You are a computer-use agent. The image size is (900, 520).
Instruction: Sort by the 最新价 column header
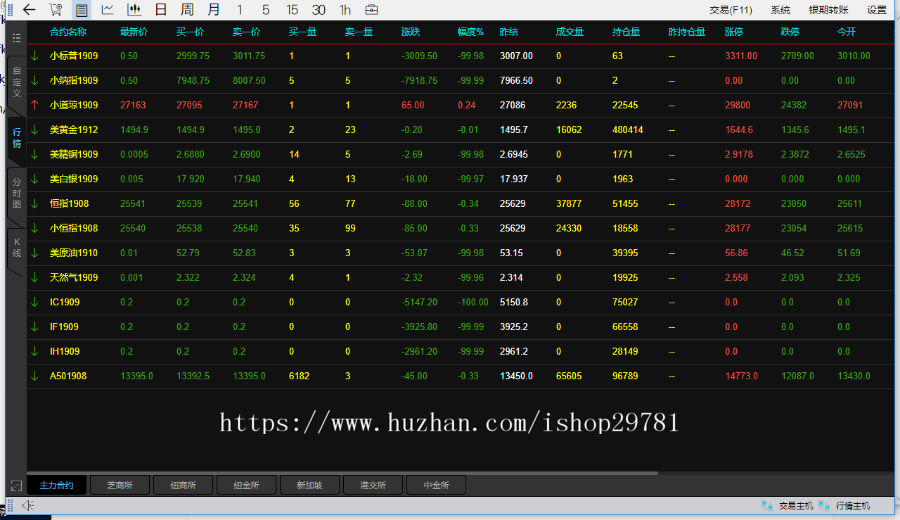[x=134, y=32]
